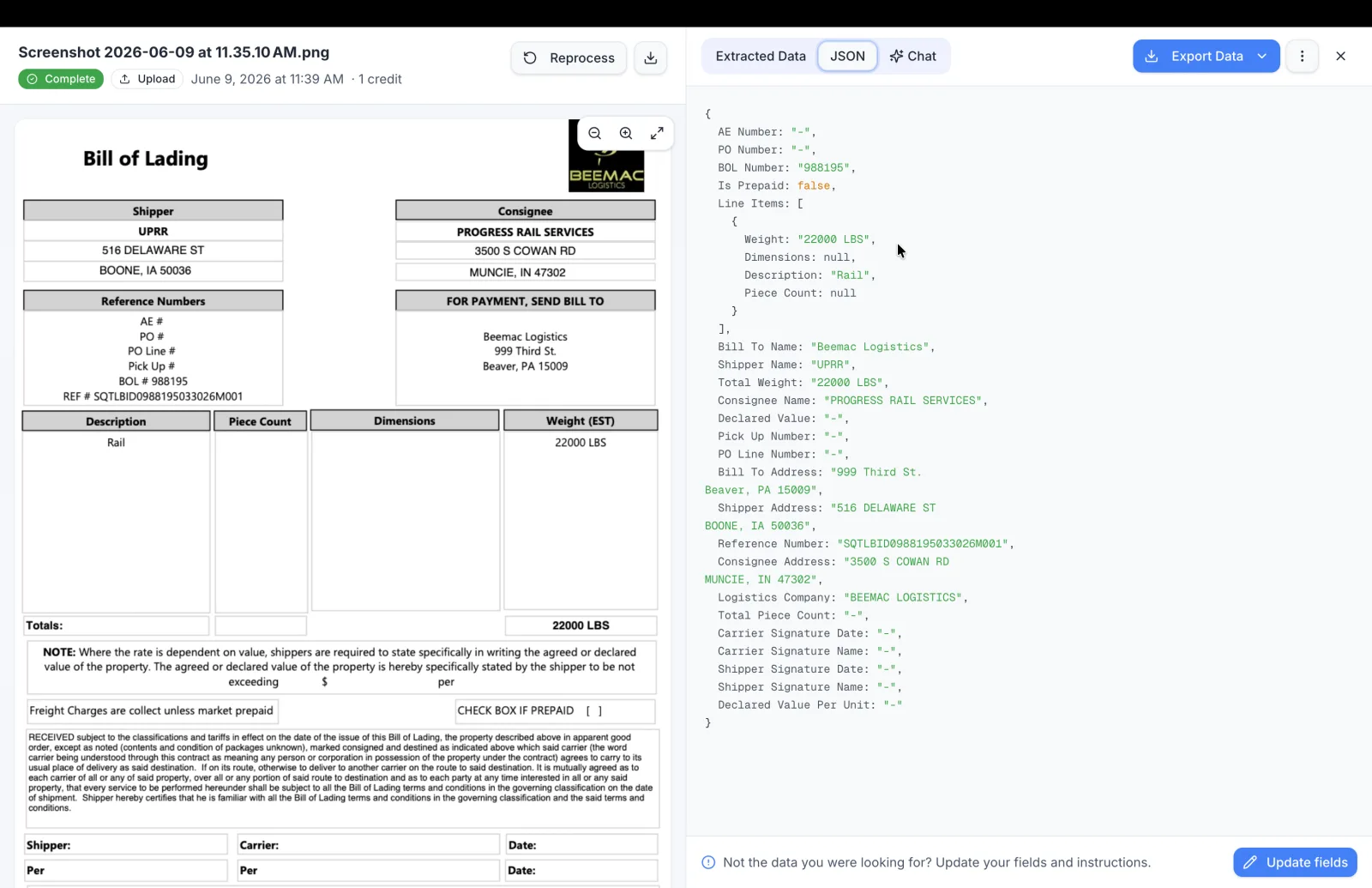The height and width of the screenshot is (888, 1372).
Task: Click the "Weight (EST)" column header
Action: tap(581, 420)
